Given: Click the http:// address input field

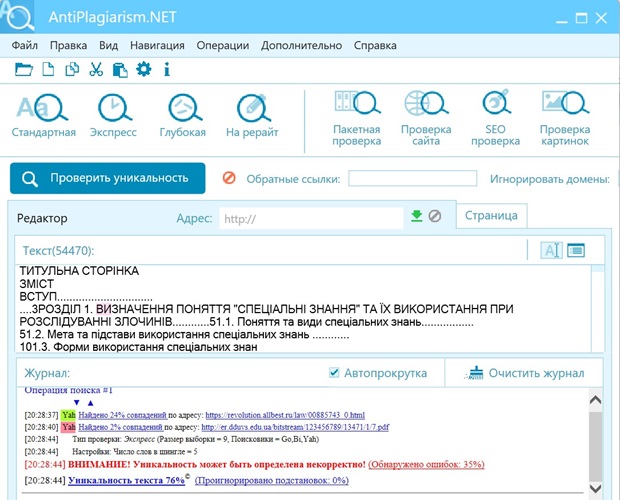Looking at the screenshot, I should click(x=311, y=218).
